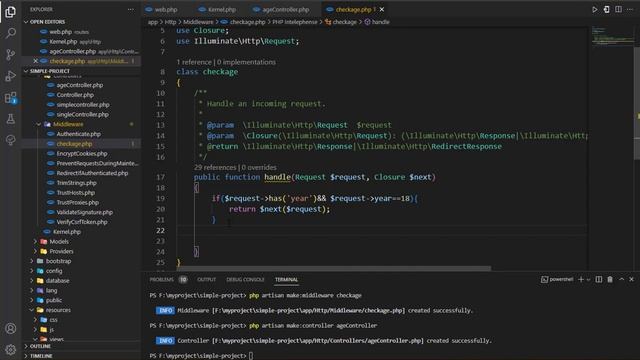
Task: Open the terminal launch profile dropdown
Action: tap(588, 280)
